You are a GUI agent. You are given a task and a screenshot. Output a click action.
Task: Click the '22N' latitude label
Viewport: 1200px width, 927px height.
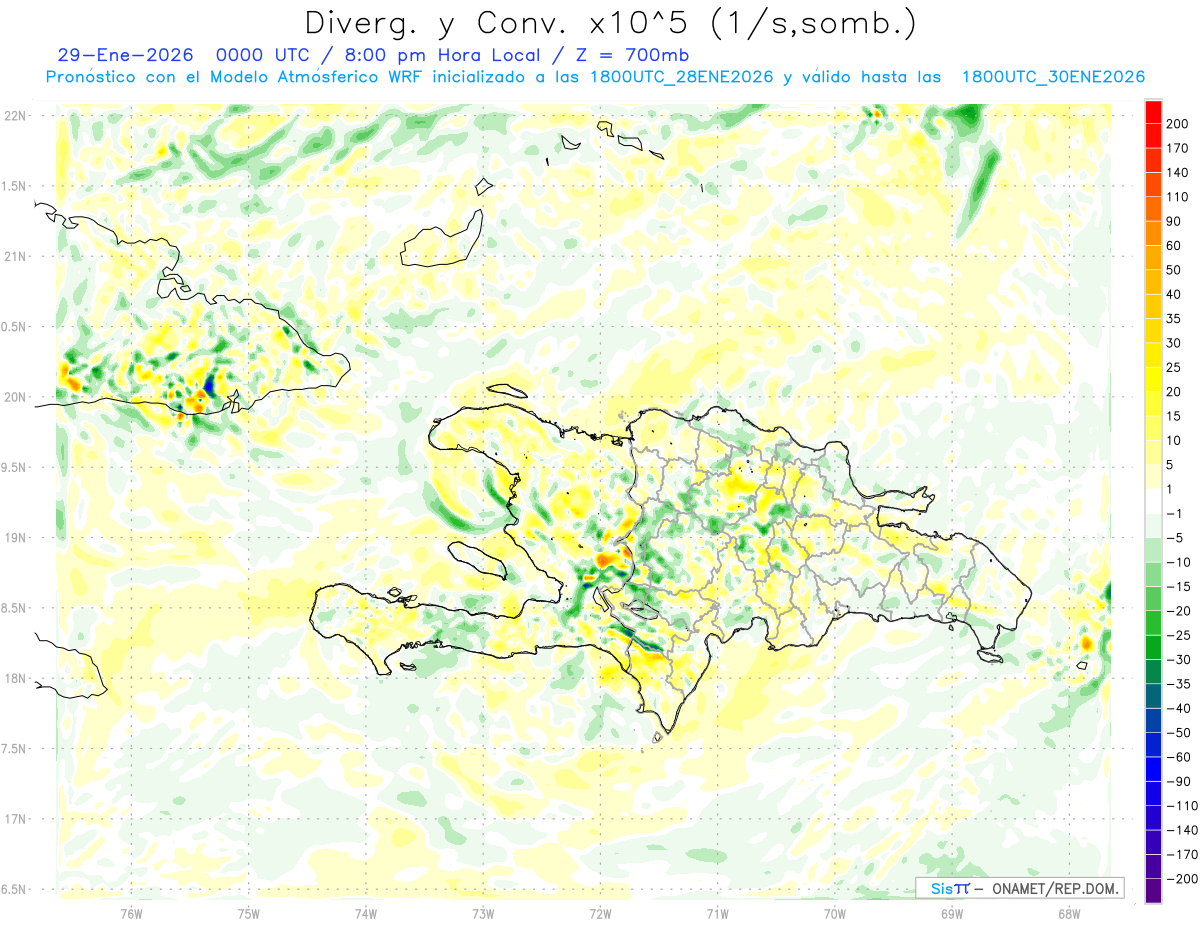tap(15, 116)
